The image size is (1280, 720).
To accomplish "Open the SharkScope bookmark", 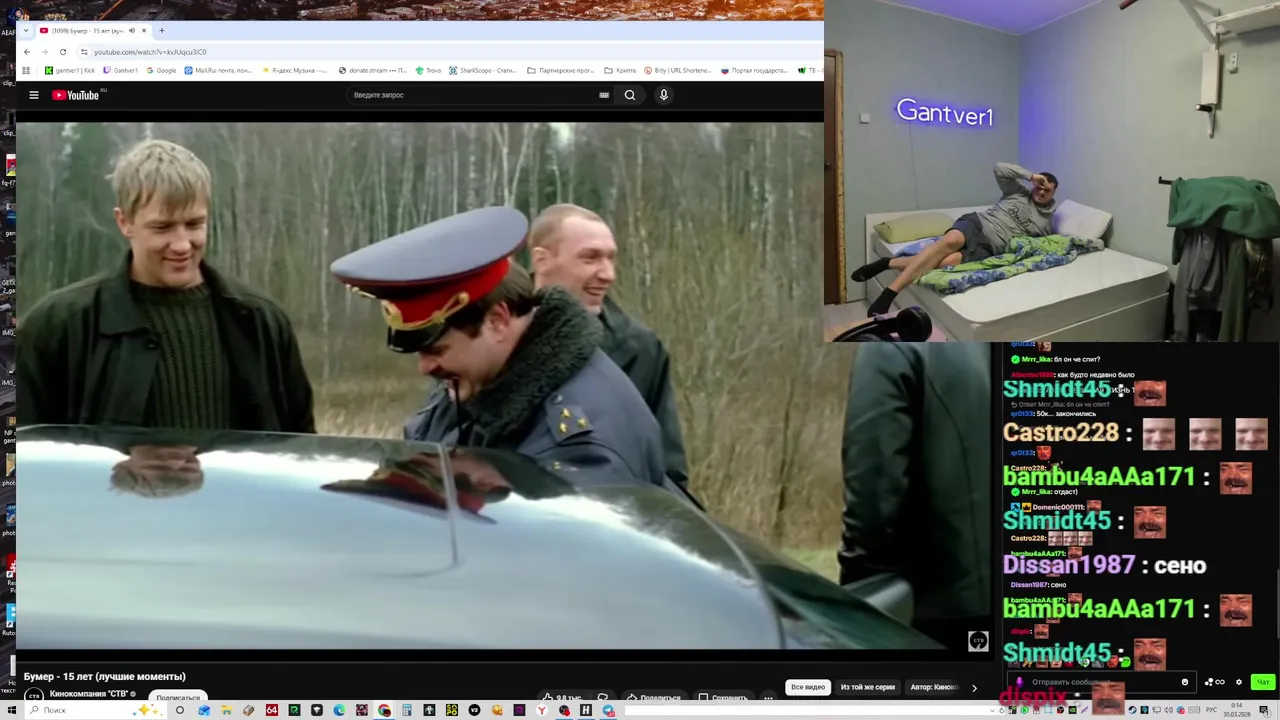I will click(x=483, y=71).
